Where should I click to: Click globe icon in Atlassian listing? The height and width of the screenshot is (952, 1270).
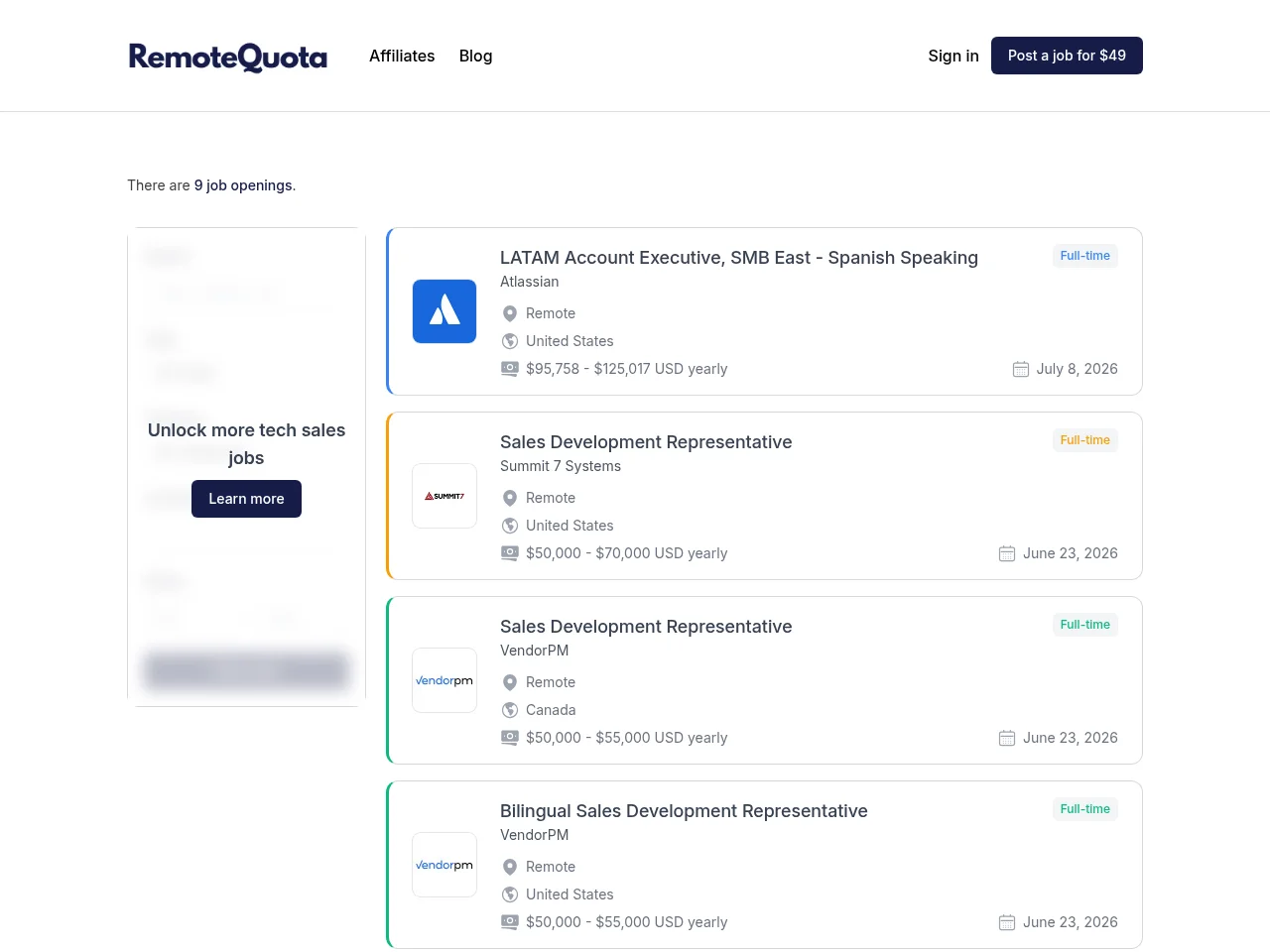(510, 341)
